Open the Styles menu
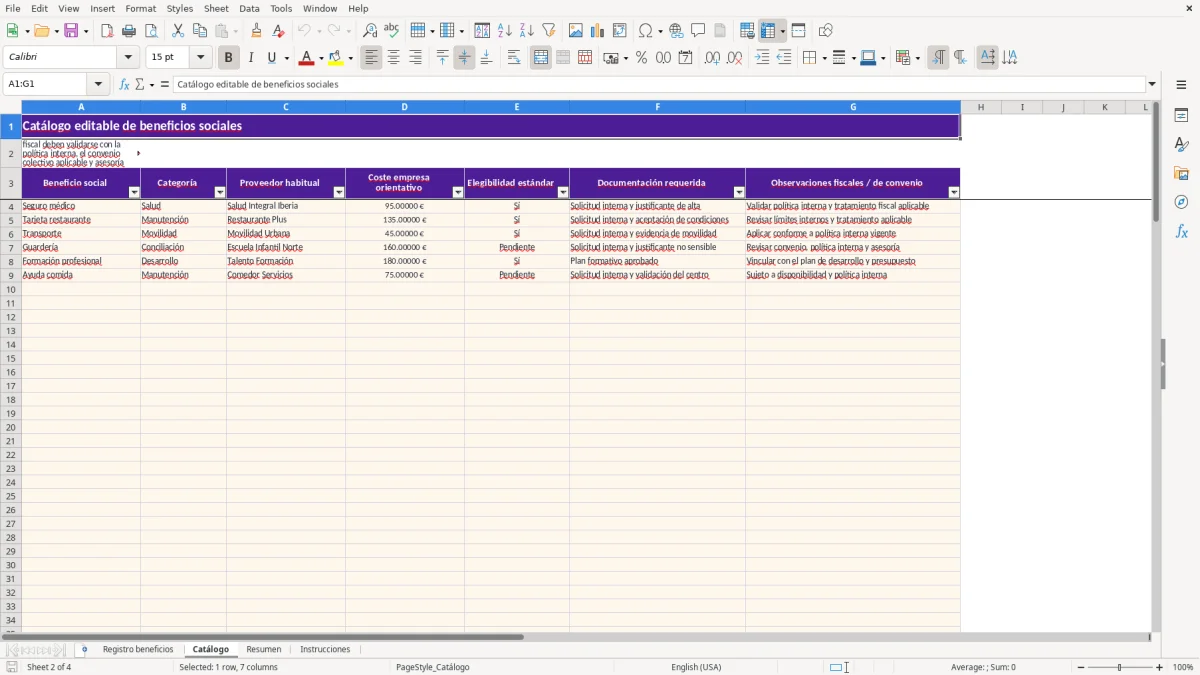This screenshot has height=675, width=1200. 180,8
